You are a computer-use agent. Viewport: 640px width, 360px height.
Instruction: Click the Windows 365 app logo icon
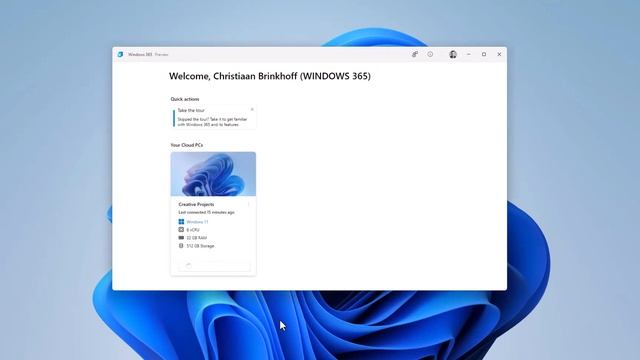(120, 54)
